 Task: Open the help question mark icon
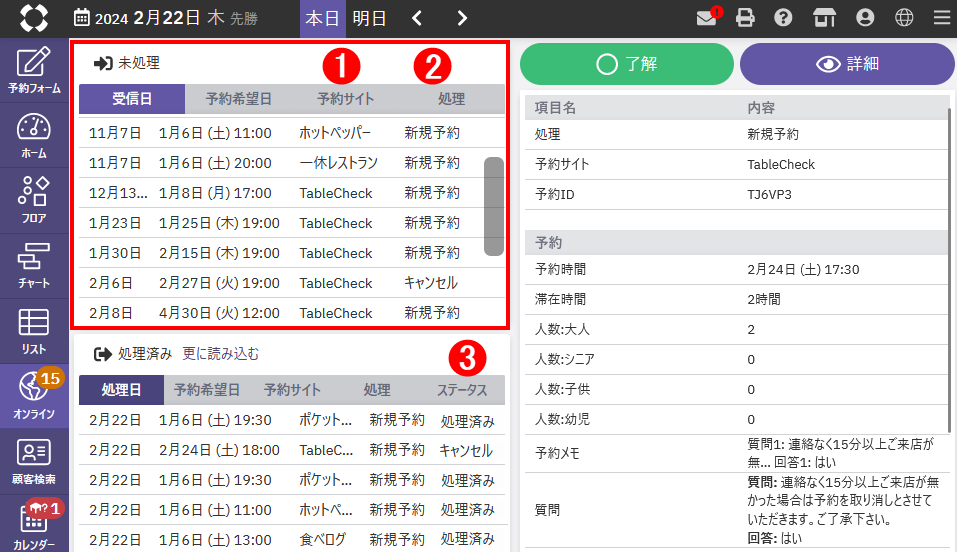(x=784, y=18)
